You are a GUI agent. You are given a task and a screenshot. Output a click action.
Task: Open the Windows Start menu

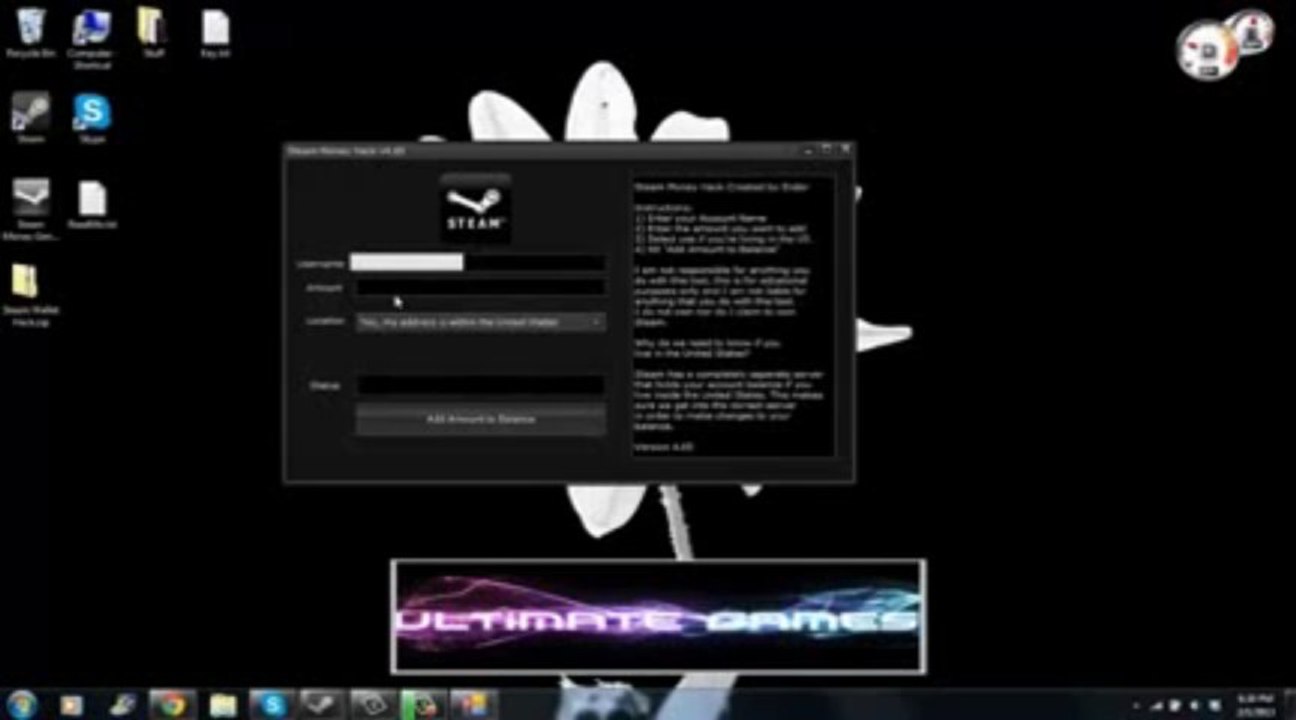[x=22, y=704]
